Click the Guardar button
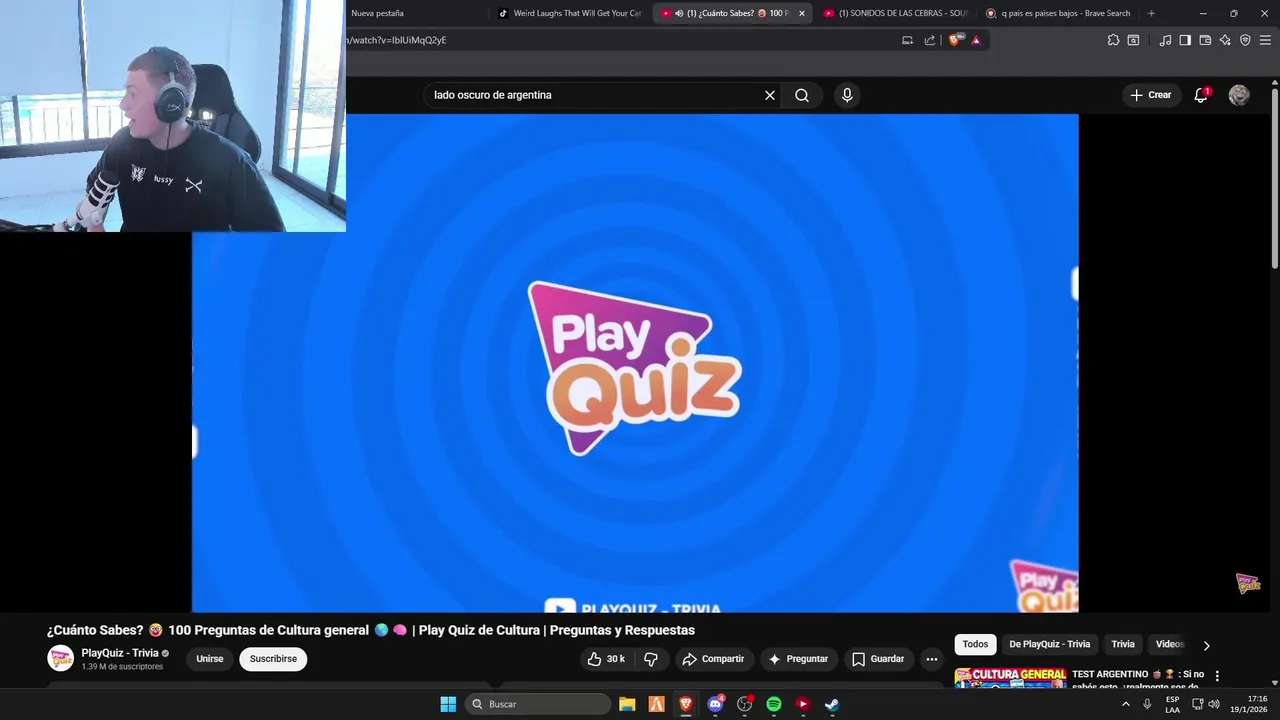Viewport: 1280px width, 720px height. coord(878,659)
